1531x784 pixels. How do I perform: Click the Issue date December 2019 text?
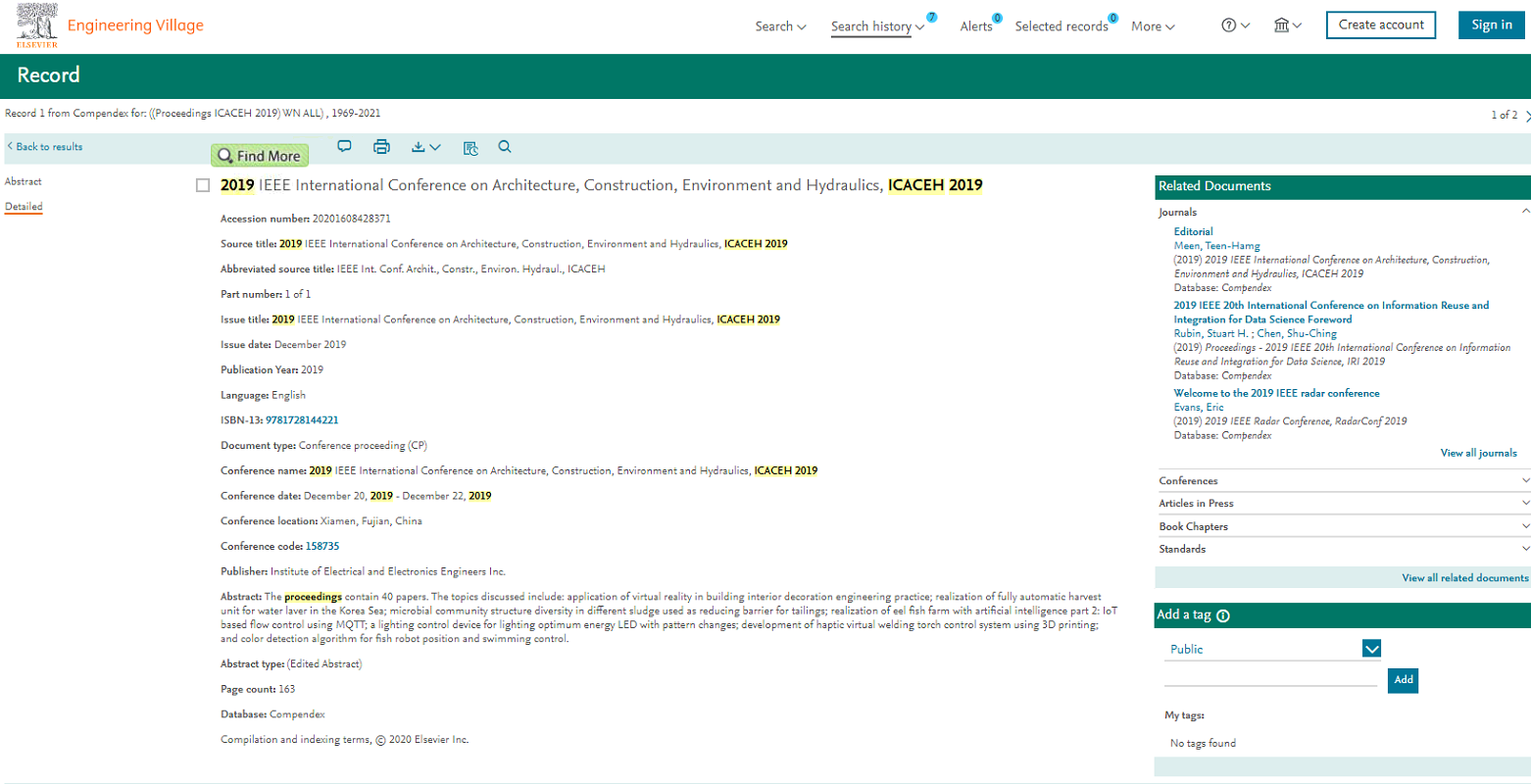pos(310,345)
